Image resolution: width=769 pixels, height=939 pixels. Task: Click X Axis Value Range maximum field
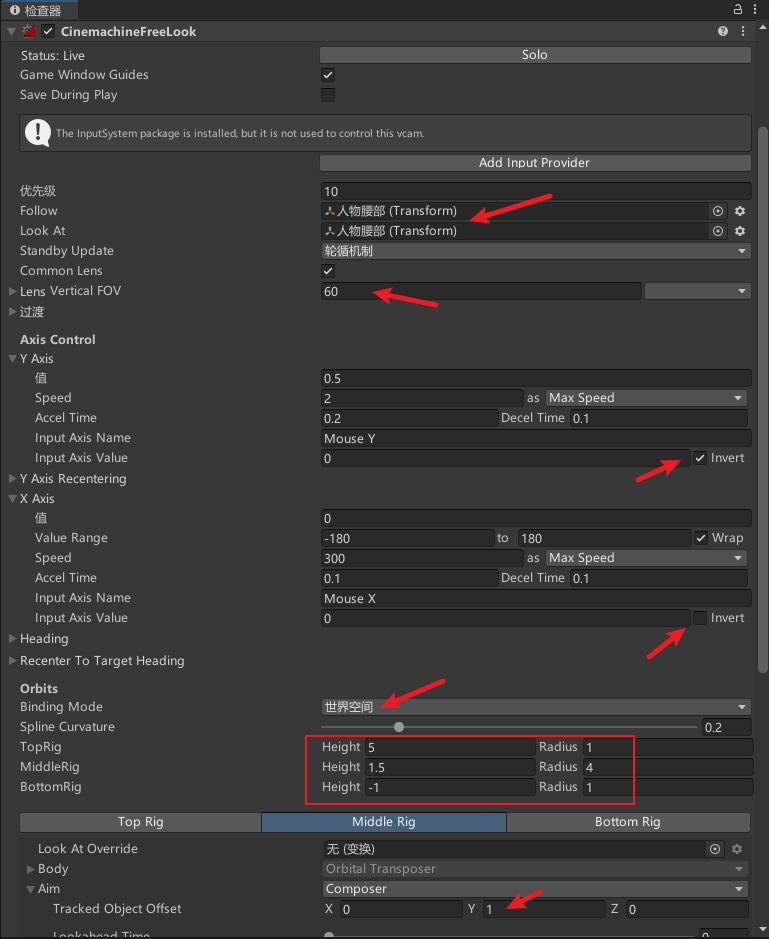(x=604, y=538)
